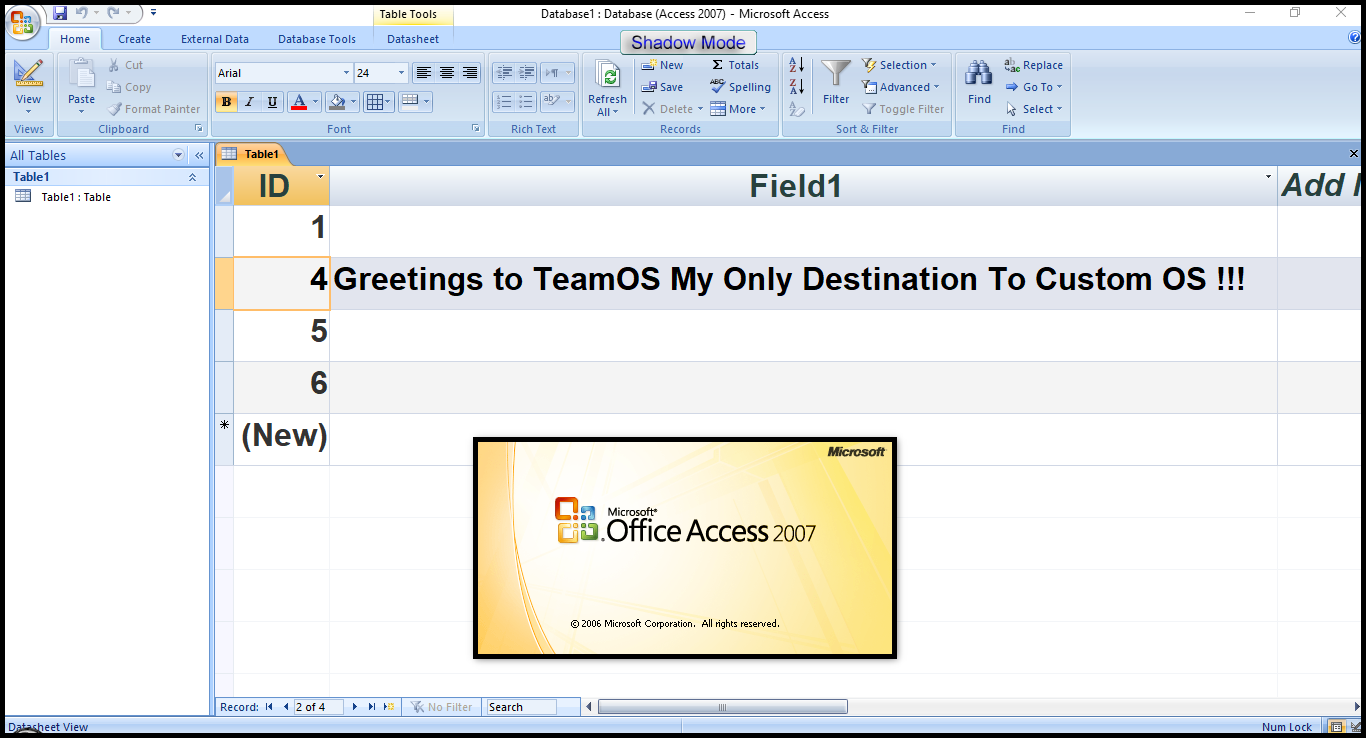Screen dimensions: 1366x738
Task: Click the Find binoculars icon
Action: [x=979, y=74]
